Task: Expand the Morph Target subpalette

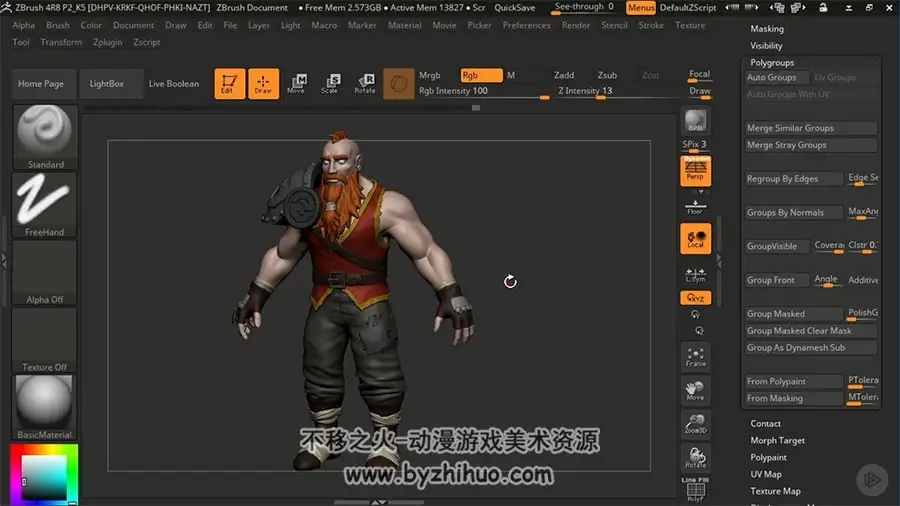Action: [x=777, y=441]
